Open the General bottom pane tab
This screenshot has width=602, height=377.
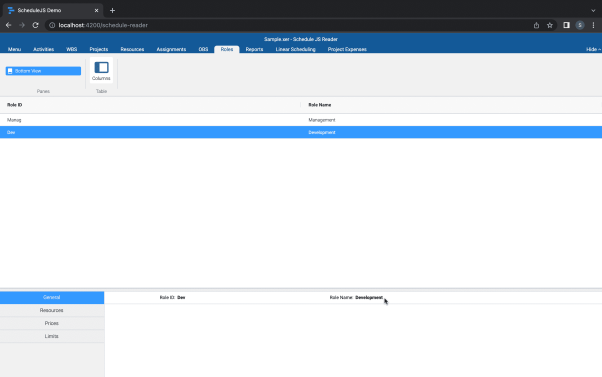point(52,298)
